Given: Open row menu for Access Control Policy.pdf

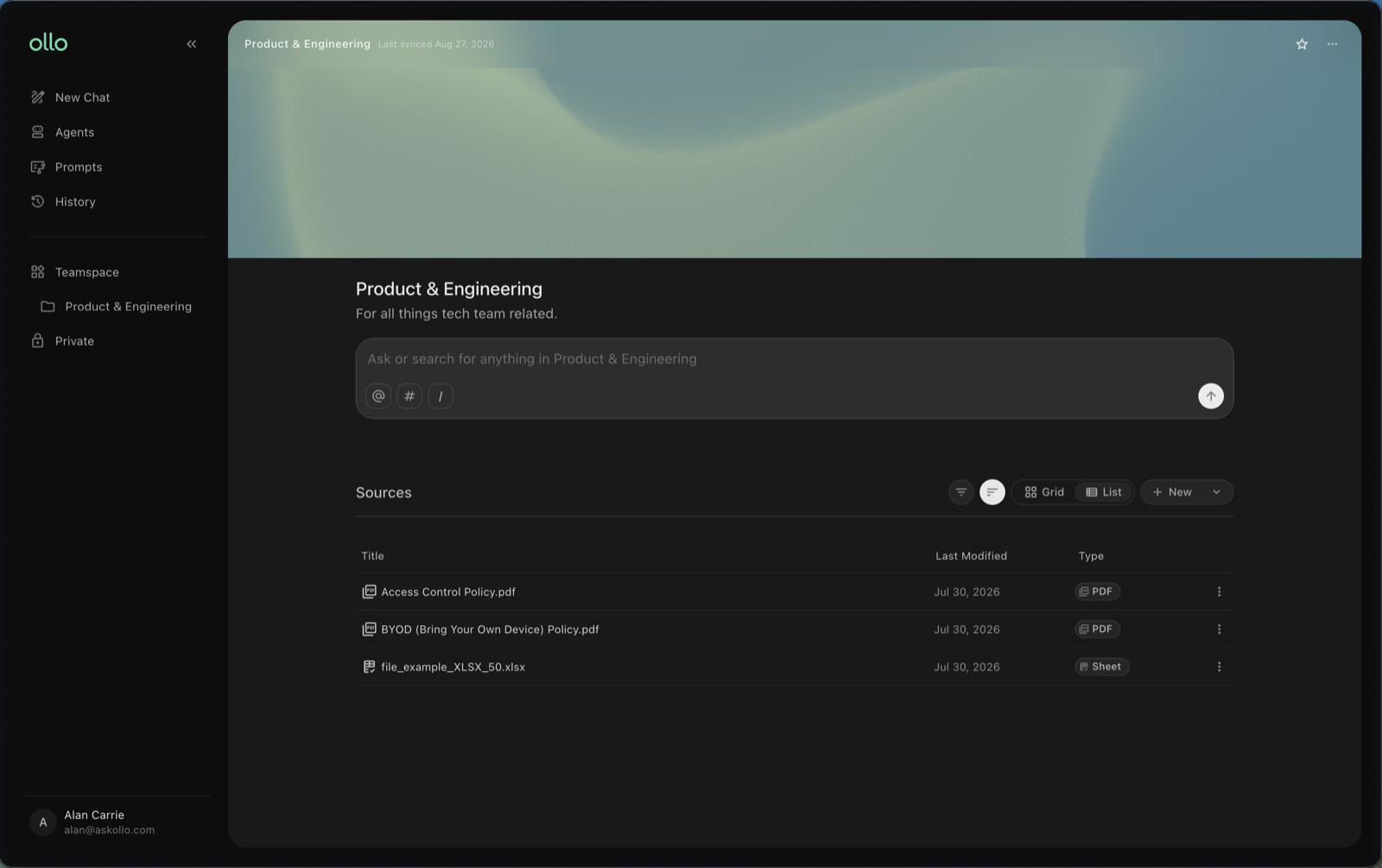Looking at the screenshot, I should click(x=1219, y=592).
